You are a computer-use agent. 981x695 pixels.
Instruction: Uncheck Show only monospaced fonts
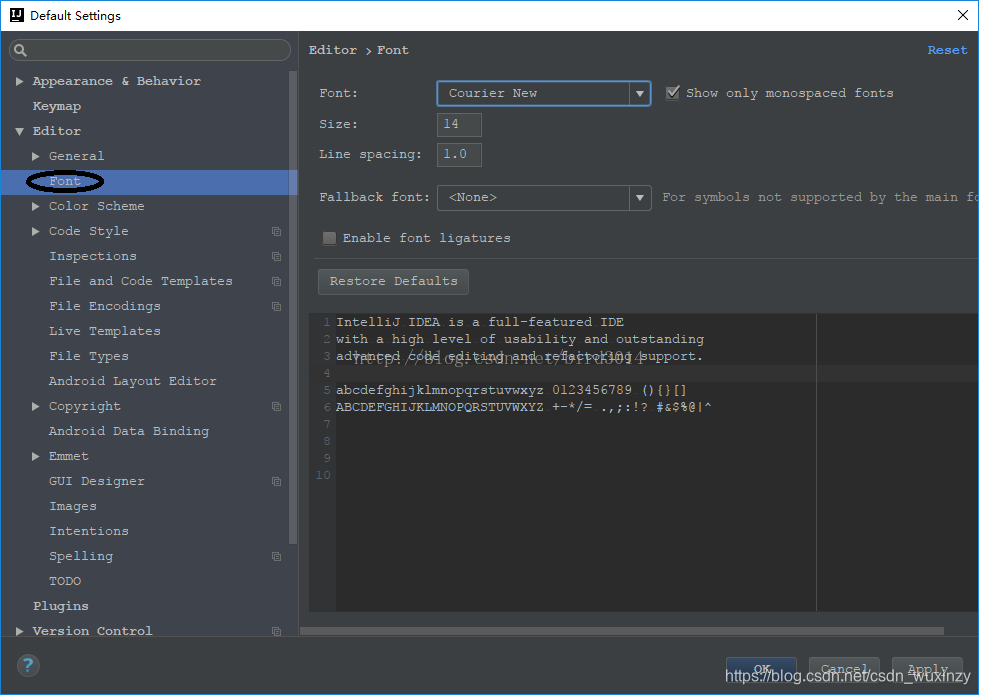point(673,93)
